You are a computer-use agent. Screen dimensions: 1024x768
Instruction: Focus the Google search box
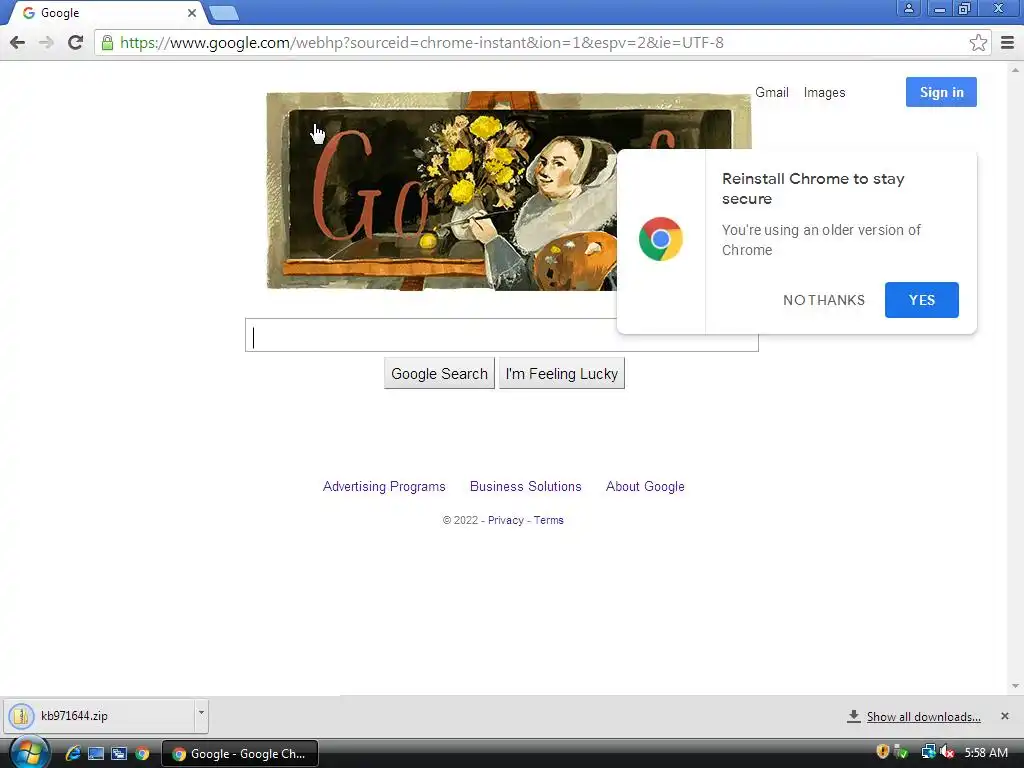point(431,335)
